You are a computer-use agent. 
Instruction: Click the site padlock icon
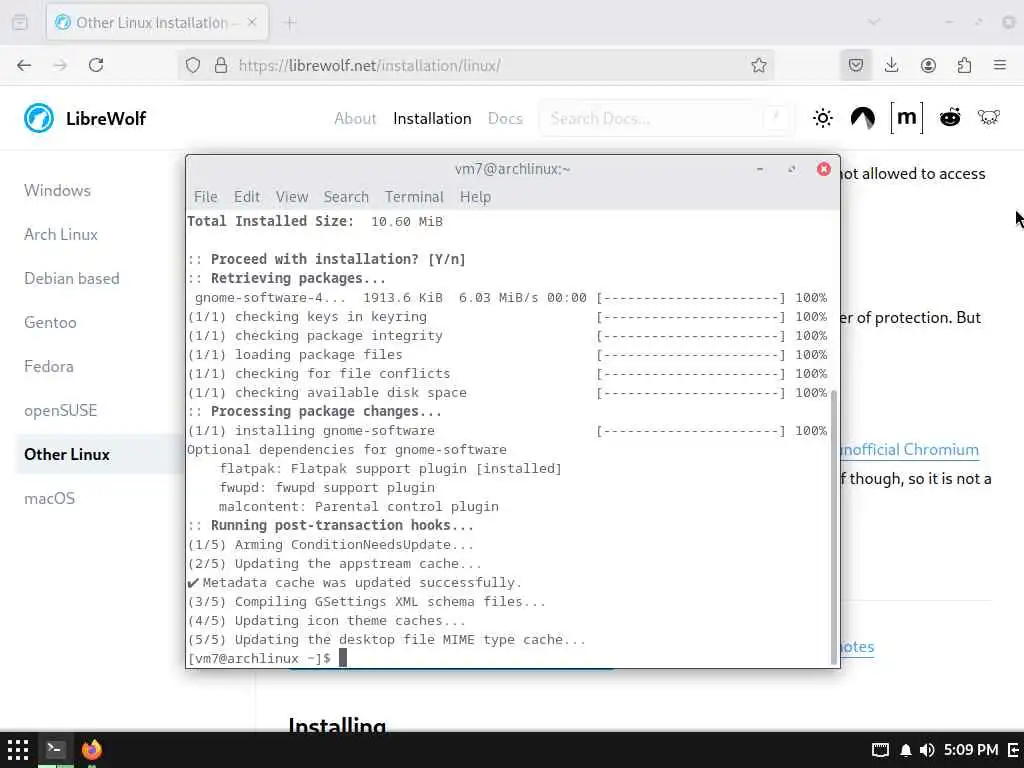coord(221,65)
